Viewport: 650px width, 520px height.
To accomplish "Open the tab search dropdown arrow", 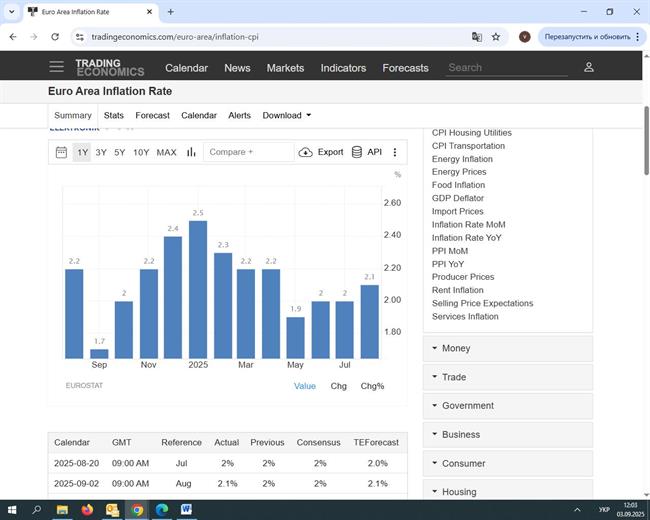I will [x=12, y=12].
